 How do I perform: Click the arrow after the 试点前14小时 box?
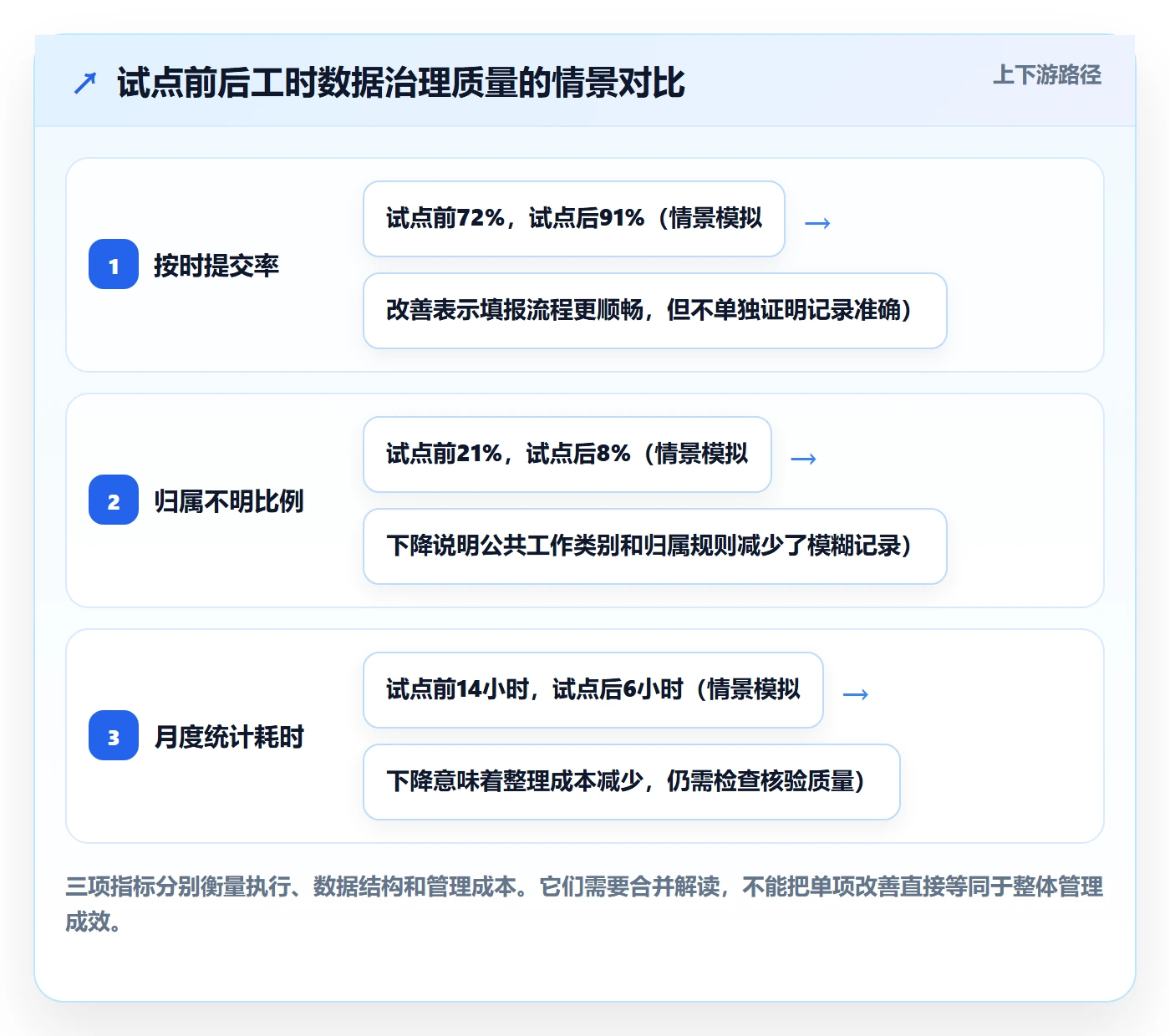(x=856, y=694)
